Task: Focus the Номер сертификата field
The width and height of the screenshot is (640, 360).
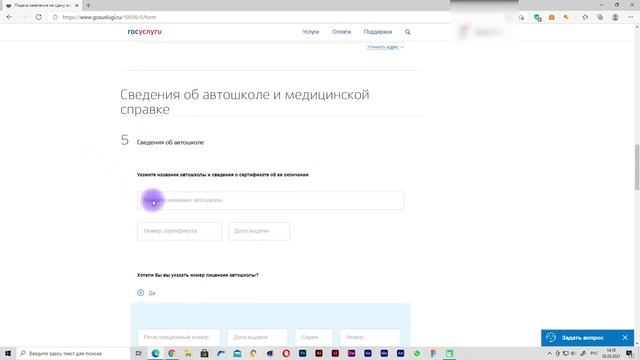Action: coord(179,231)
